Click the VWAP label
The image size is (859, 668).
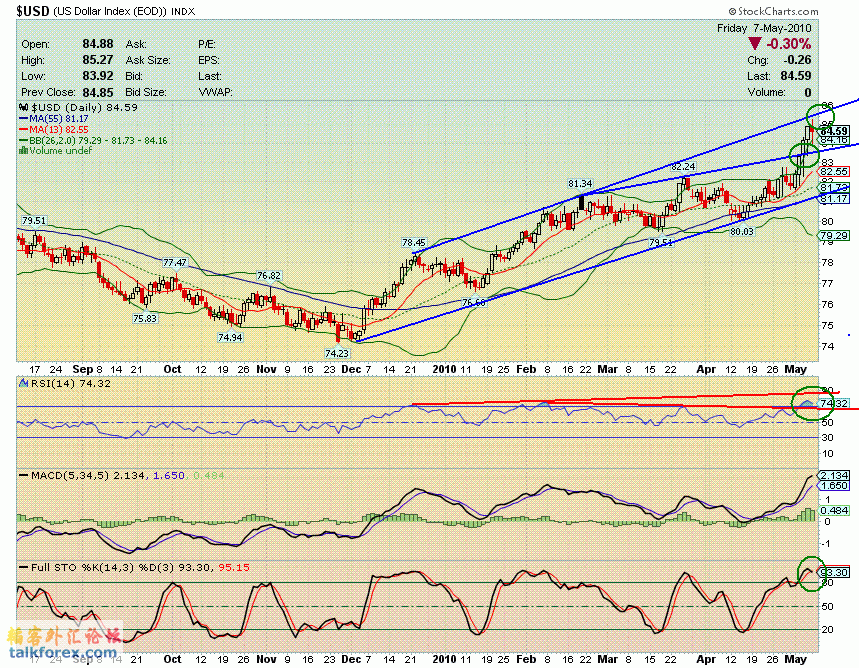pos(215,92)
